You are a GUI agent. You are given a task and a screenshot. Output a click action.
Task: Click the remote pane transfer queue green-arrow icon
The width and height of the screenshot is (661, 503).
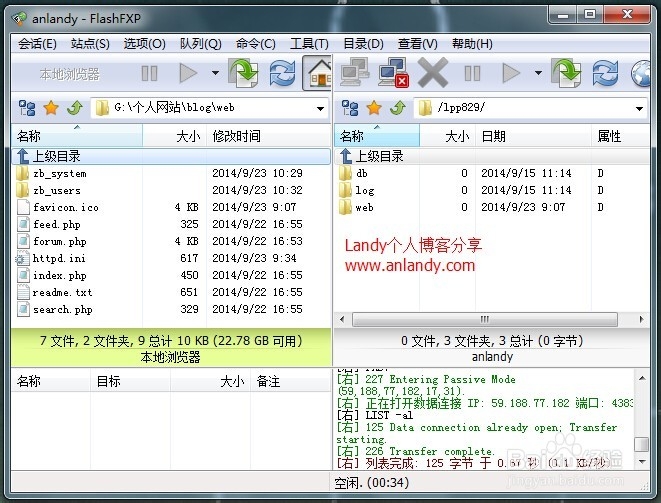567,73
